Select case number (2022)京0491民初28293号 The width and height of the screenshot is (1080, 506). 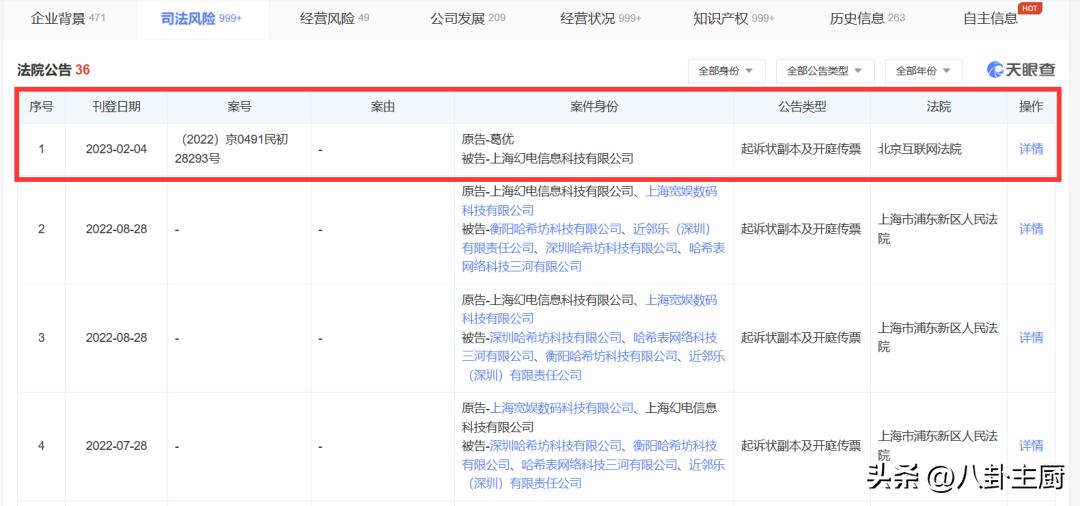[x=232, y=149]
